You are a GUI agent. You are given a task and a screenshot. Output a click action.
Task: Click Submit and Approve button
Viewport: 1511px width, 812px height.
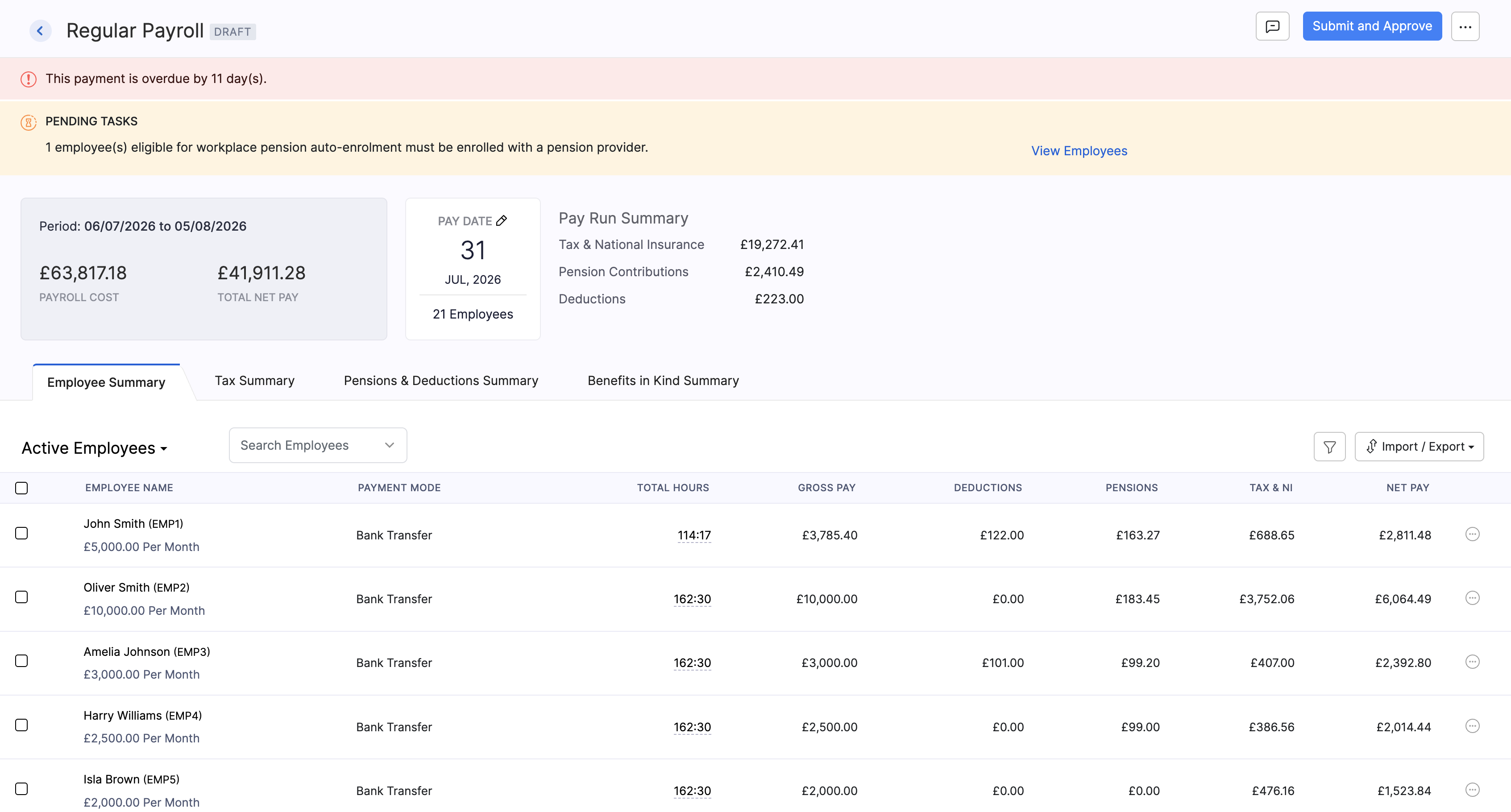tap(1372, 26)
